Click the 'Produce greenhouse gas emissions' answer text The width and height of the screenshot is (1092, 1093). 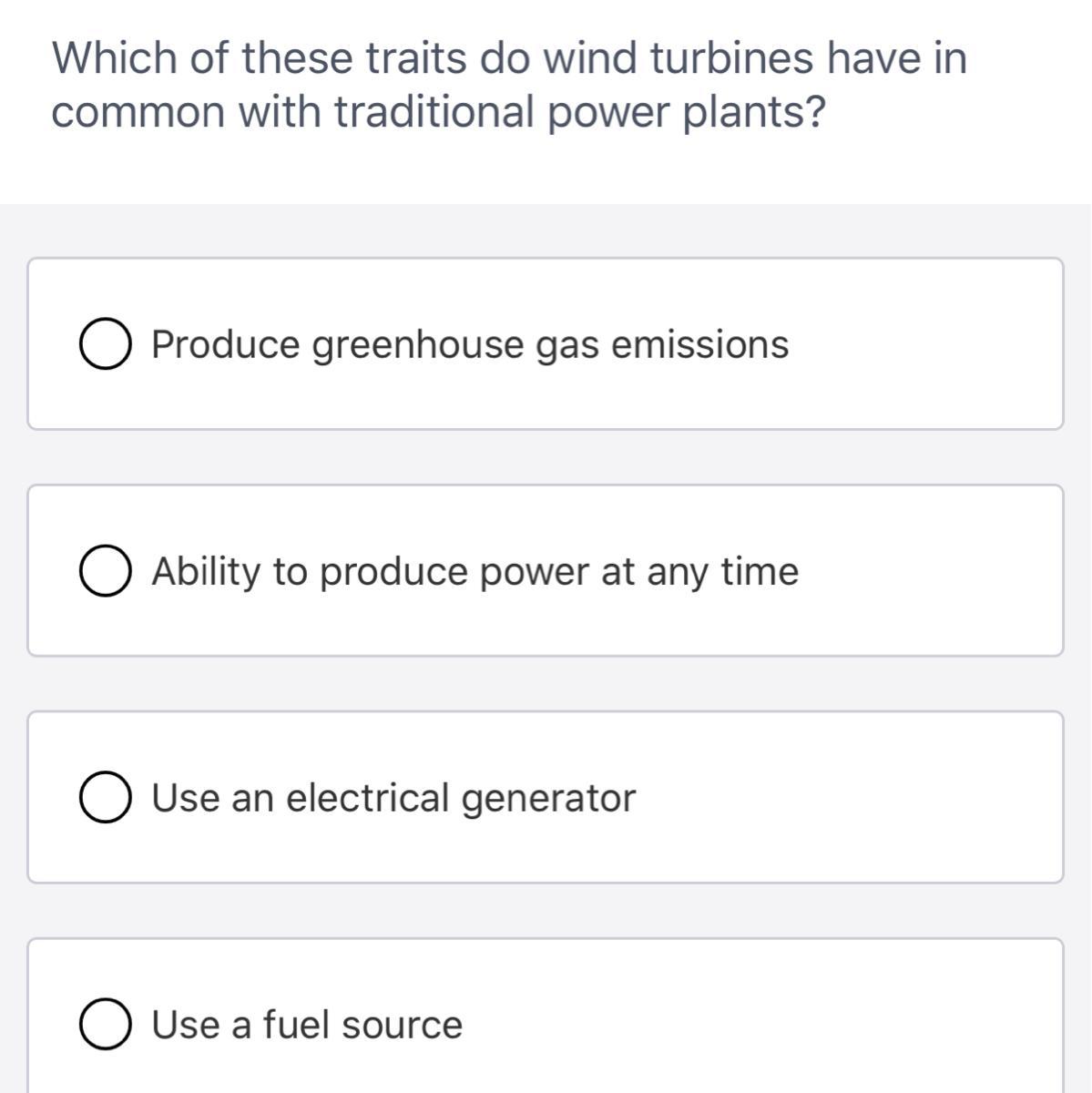tap(469, 345)
